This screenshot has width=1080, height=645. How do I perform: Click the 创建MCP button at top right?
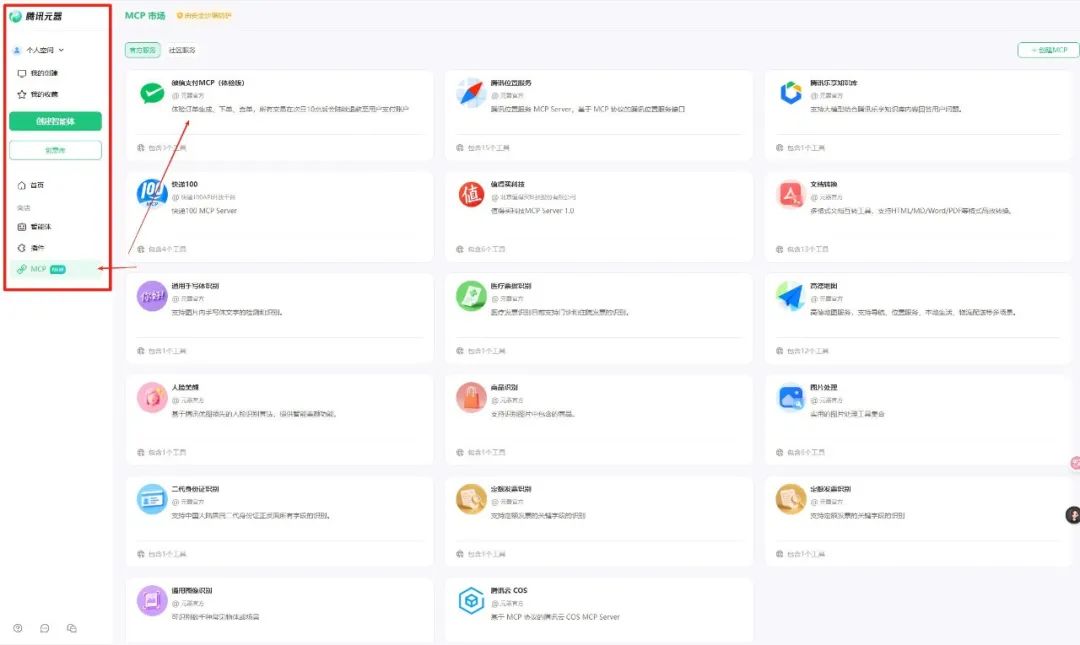(x=1048, y=50)
